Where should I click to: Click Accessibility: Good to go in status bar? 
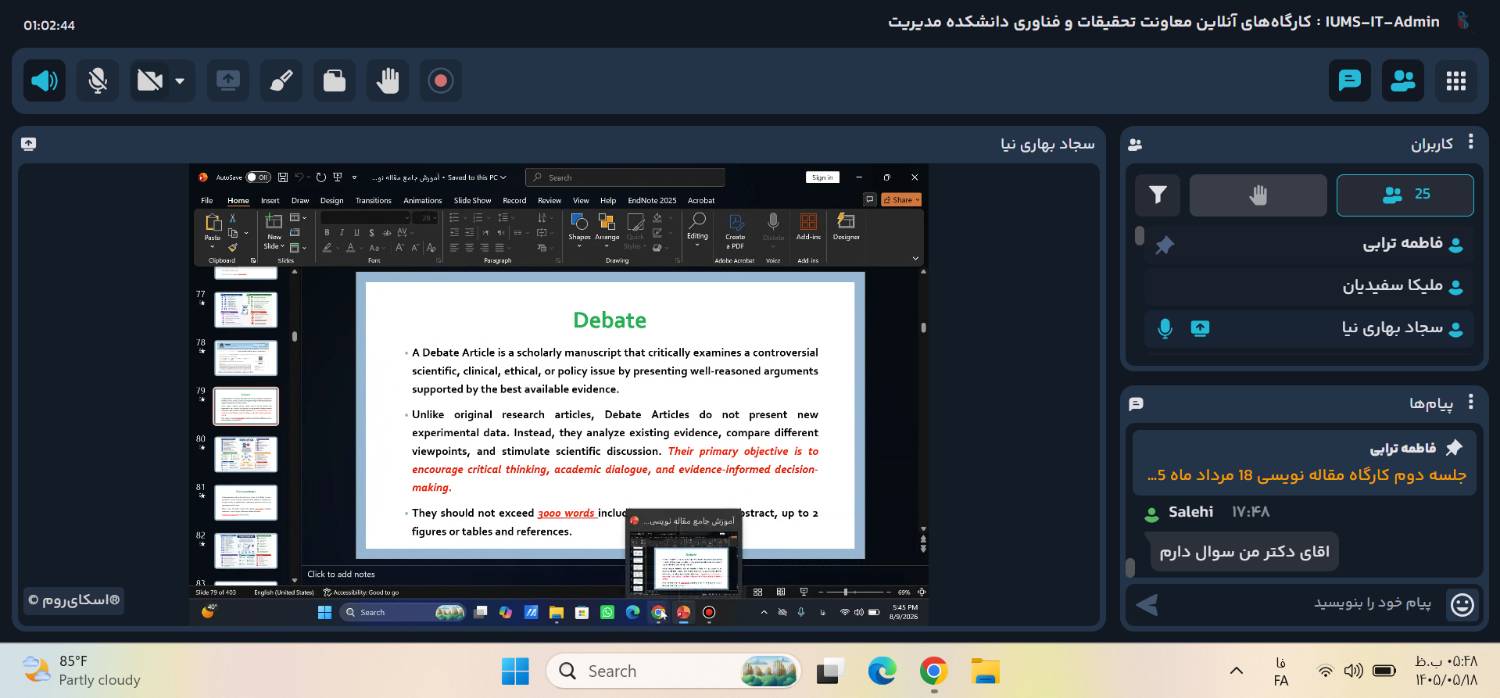(361, 592)
